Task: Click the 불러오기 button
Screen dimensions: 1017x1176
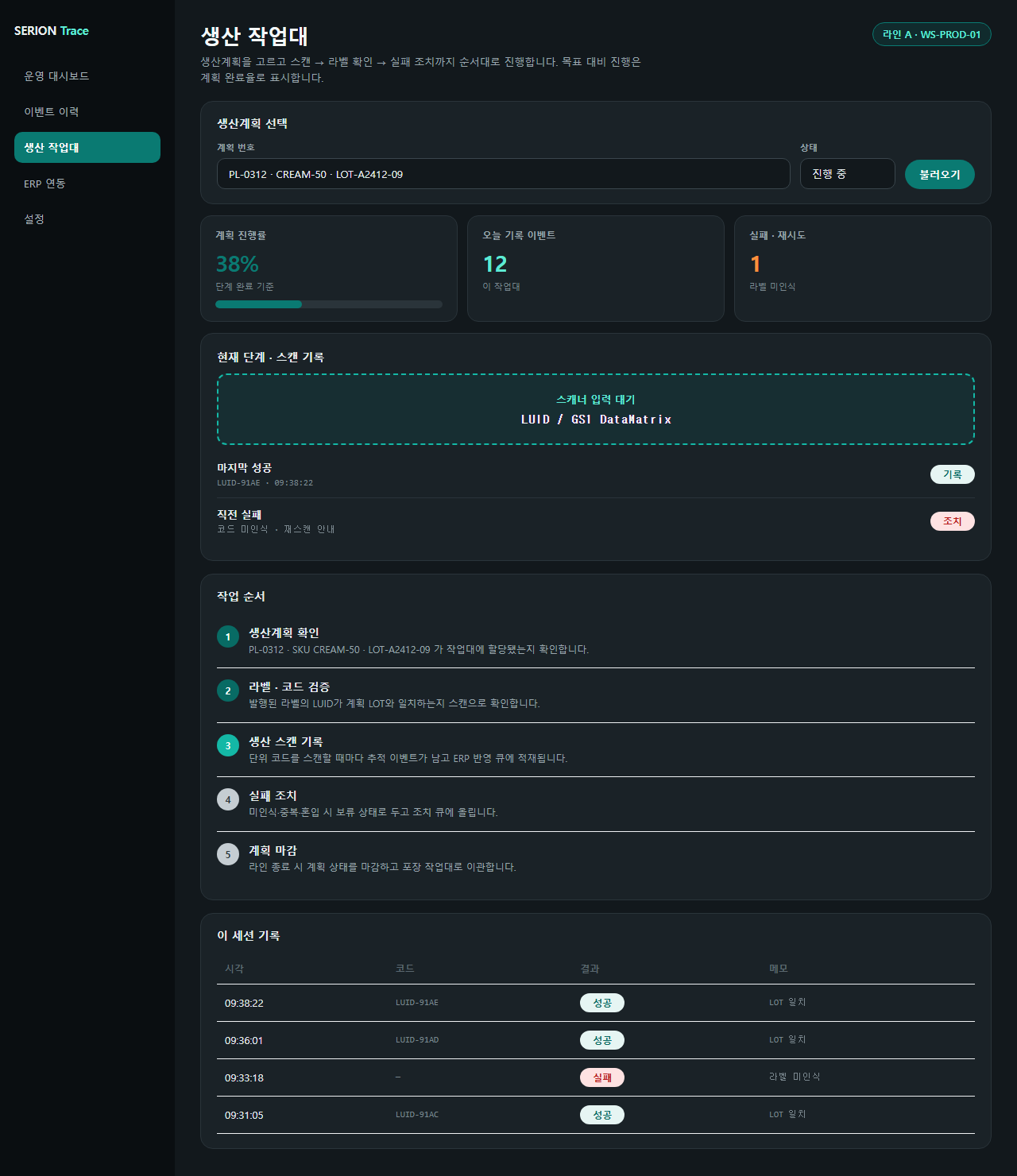Action: click(x=940, y=174)
